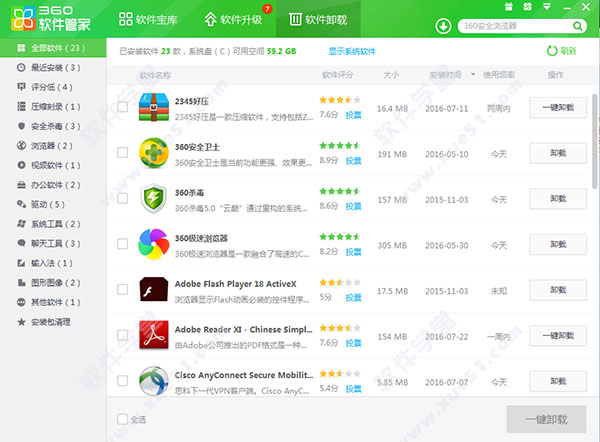Select 办公软件 (2) category

coord(53,185)
